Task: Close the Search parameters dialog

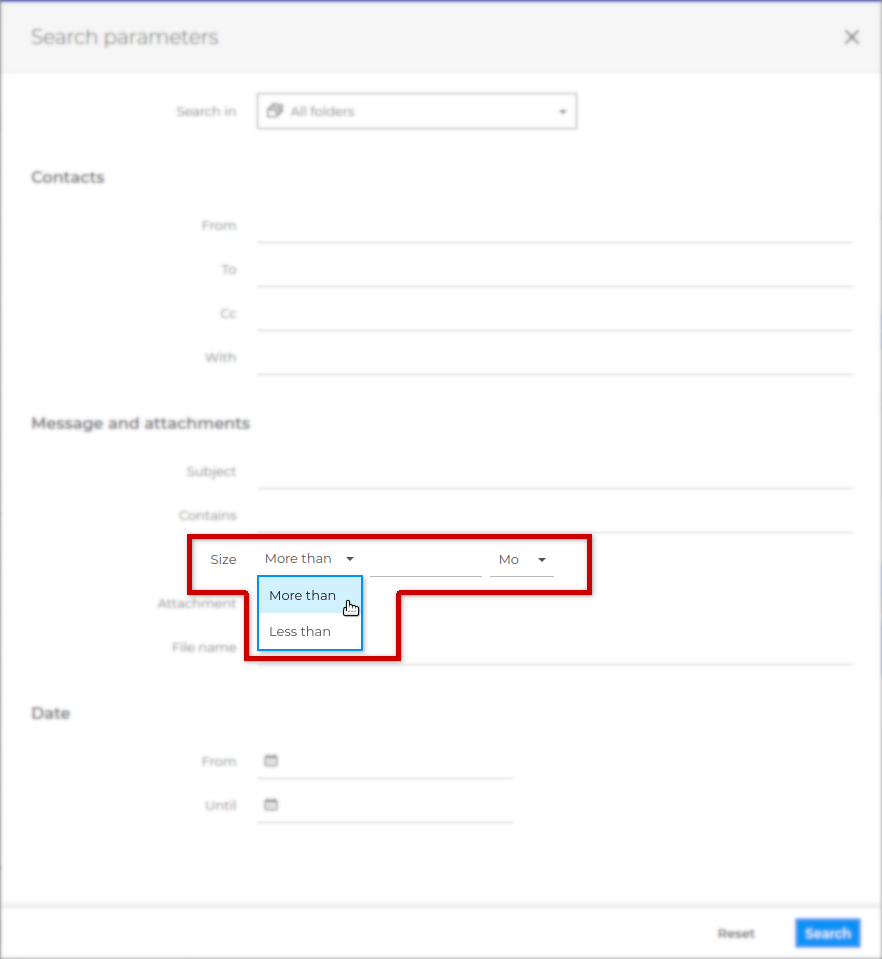Action: [x=851, y=38]
